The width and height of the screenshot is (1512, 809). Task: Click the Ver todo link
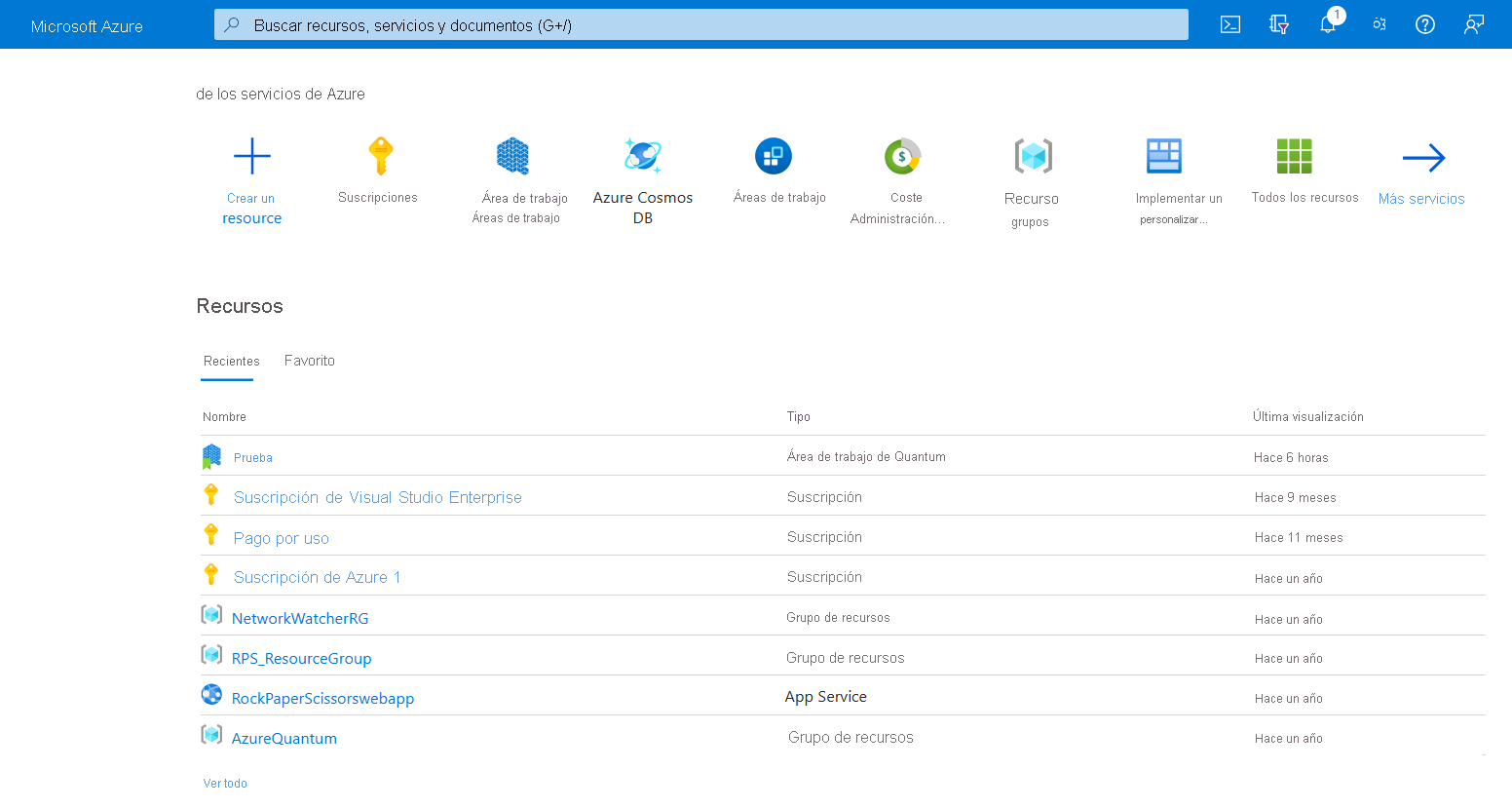click(x=225, y=784)
